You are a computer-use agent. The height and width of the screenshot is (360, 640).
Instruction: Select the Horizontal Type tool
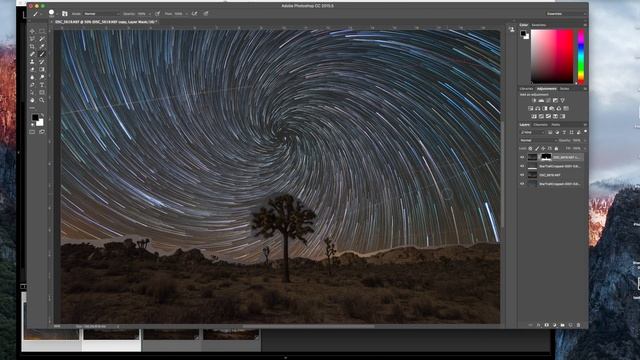tap(42, 85)
